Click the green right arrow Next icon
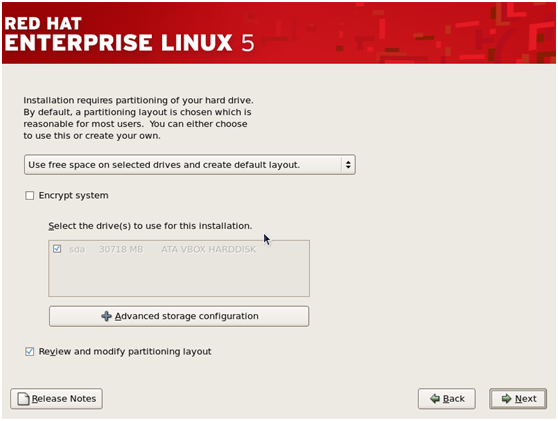The width and height of the screenshot is (558, 421). [506, 399]
